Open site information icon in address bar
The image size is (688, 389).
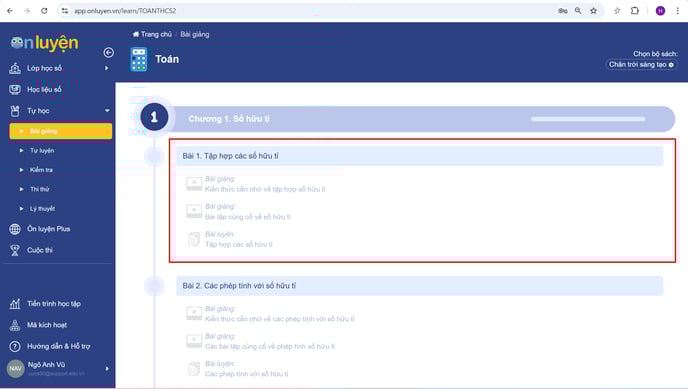[65, 11]
